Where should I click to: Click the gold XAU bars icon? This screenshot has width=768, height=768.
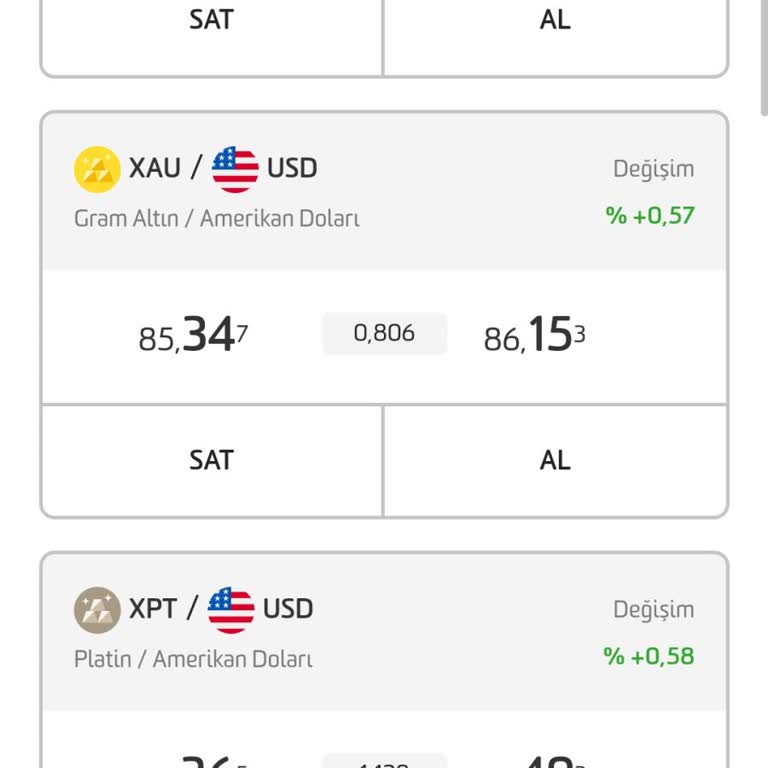[x=97, y=168]
